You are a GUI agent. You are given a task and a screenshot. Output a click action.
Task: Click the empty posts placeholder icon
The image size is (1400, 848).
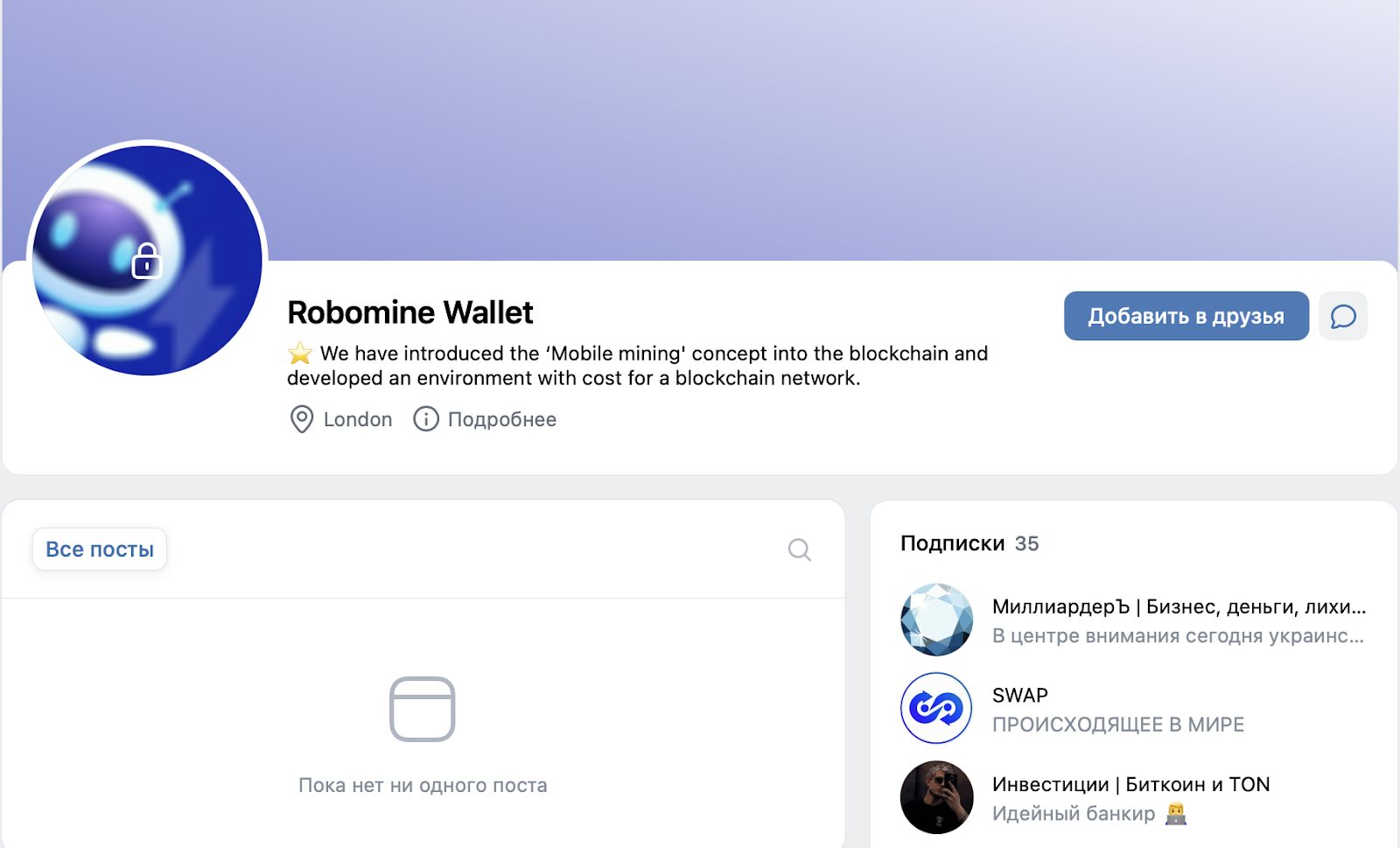422,709
